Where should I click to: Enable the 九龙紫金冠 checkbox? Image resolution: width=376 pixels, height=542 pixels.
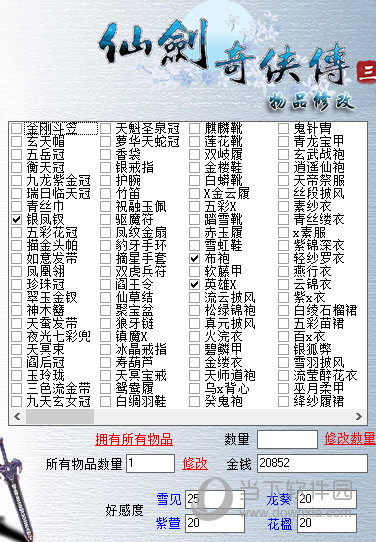[x=16, y=180]
